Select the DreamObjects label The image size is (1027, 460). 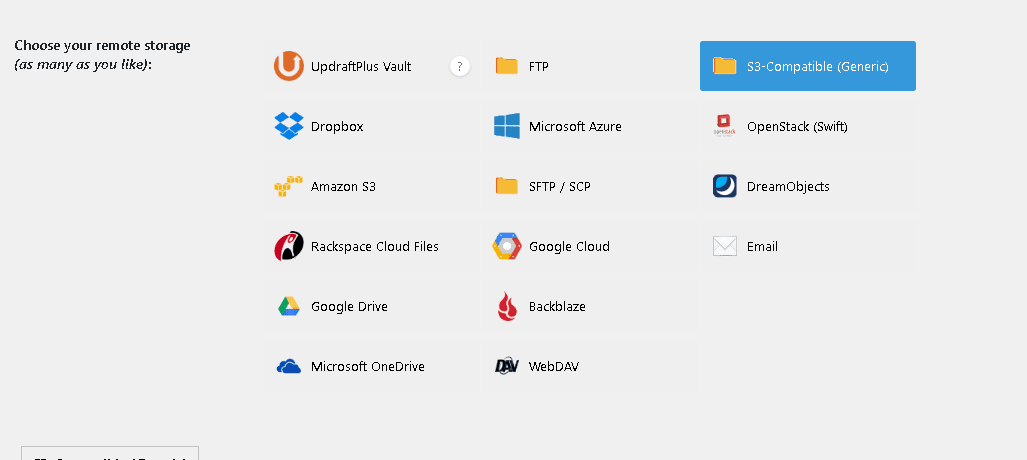pyautogui.click(x=788, y=187)
